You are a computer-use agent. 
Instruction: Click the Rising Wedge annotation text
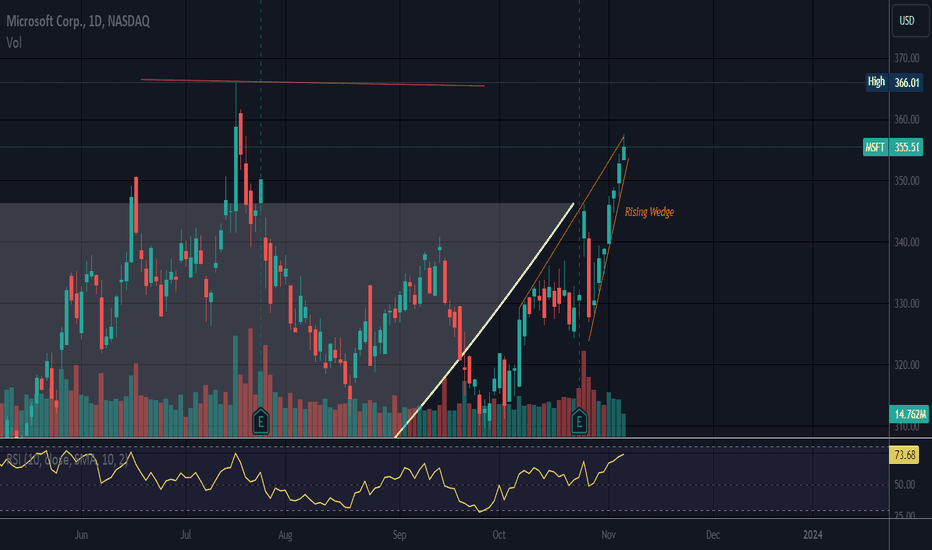(649, 212)
